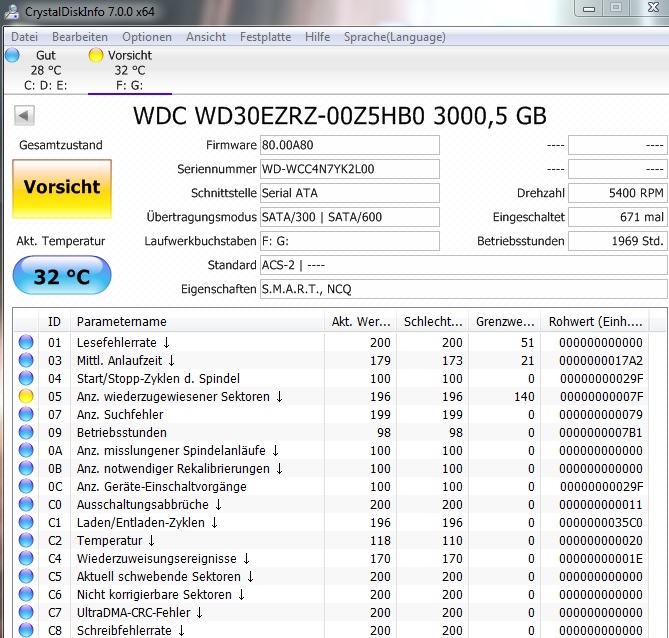Image resolution: width=669 pixels, height=638 pixels.
Task: Click the threshold value 140
Action: click(524, 396)
